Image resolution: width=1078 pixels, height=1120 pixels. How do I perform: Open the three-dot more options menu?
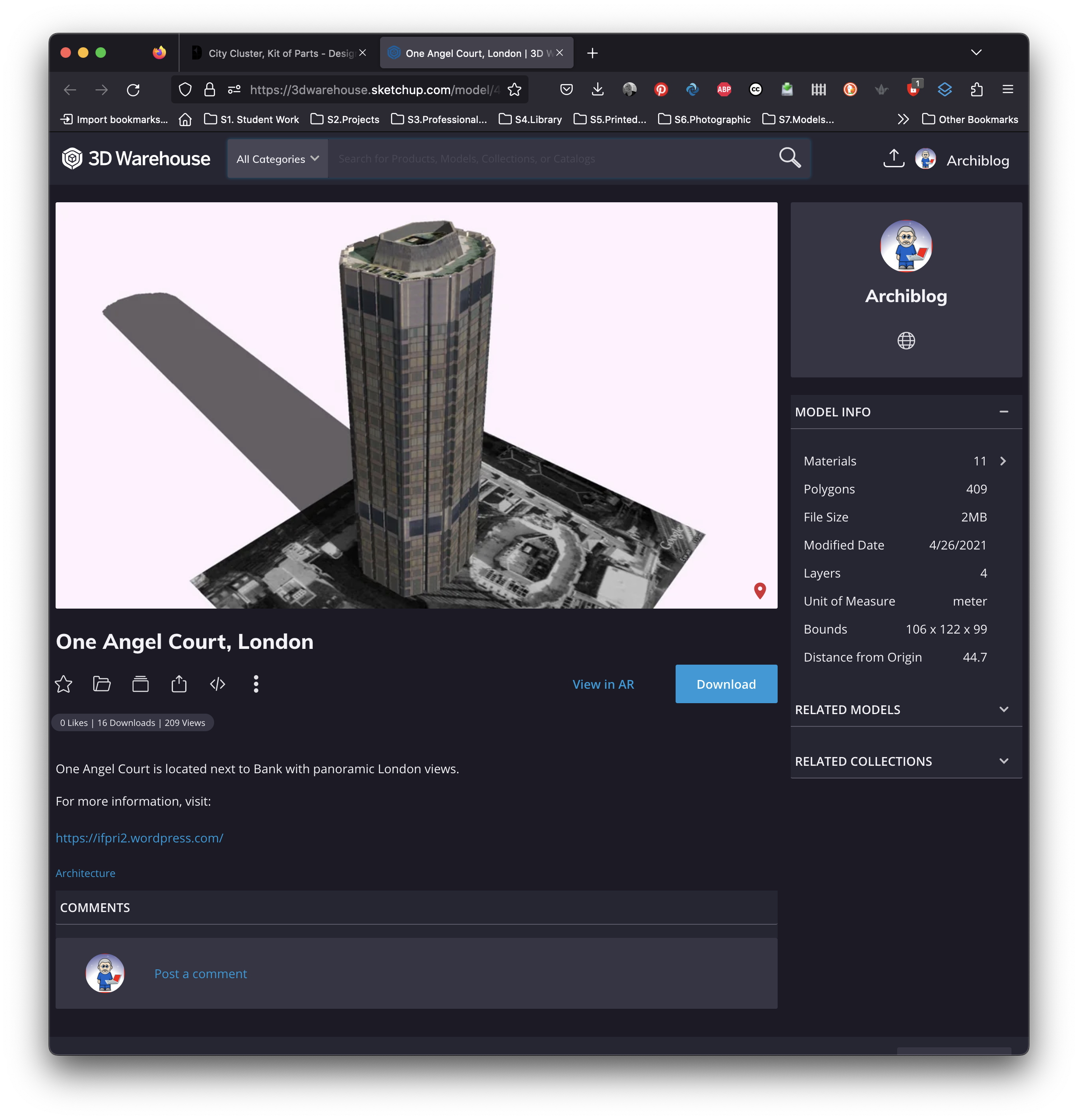(x=256, y=684)
